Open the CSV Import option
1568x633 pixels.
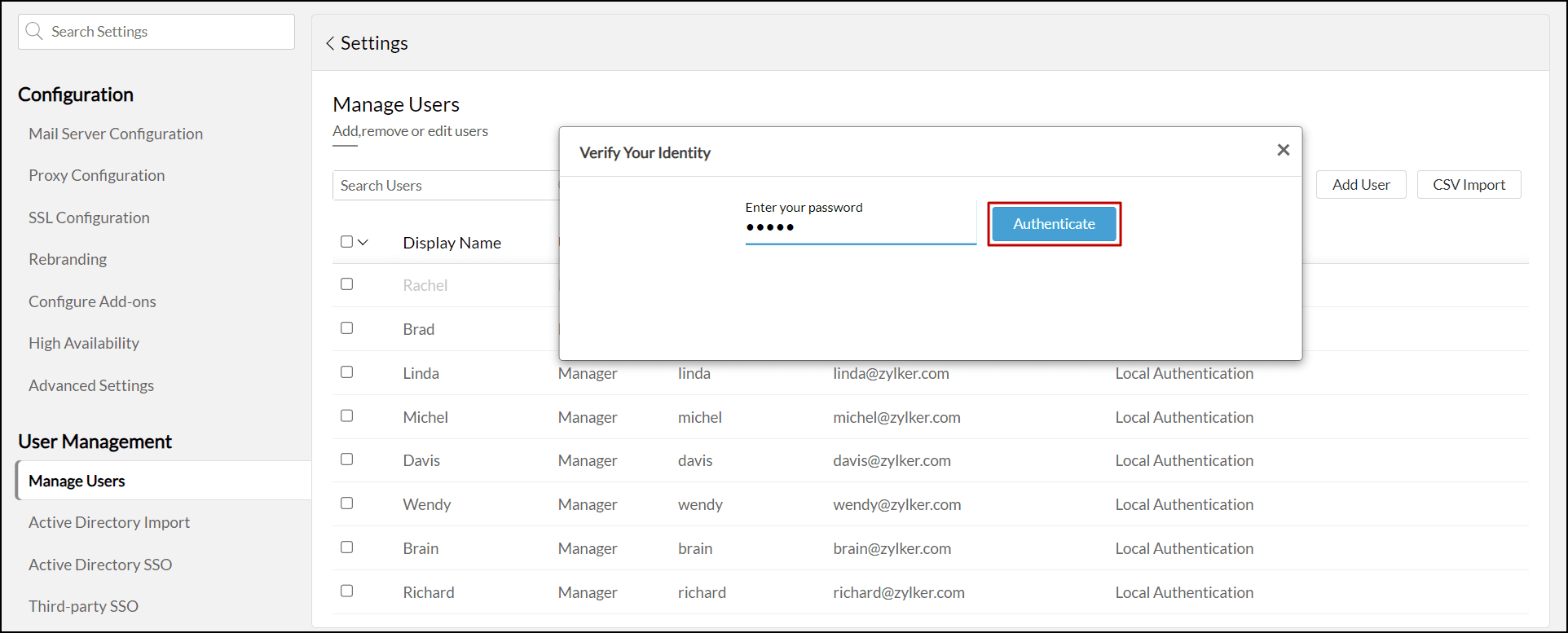coord(1469,185)
